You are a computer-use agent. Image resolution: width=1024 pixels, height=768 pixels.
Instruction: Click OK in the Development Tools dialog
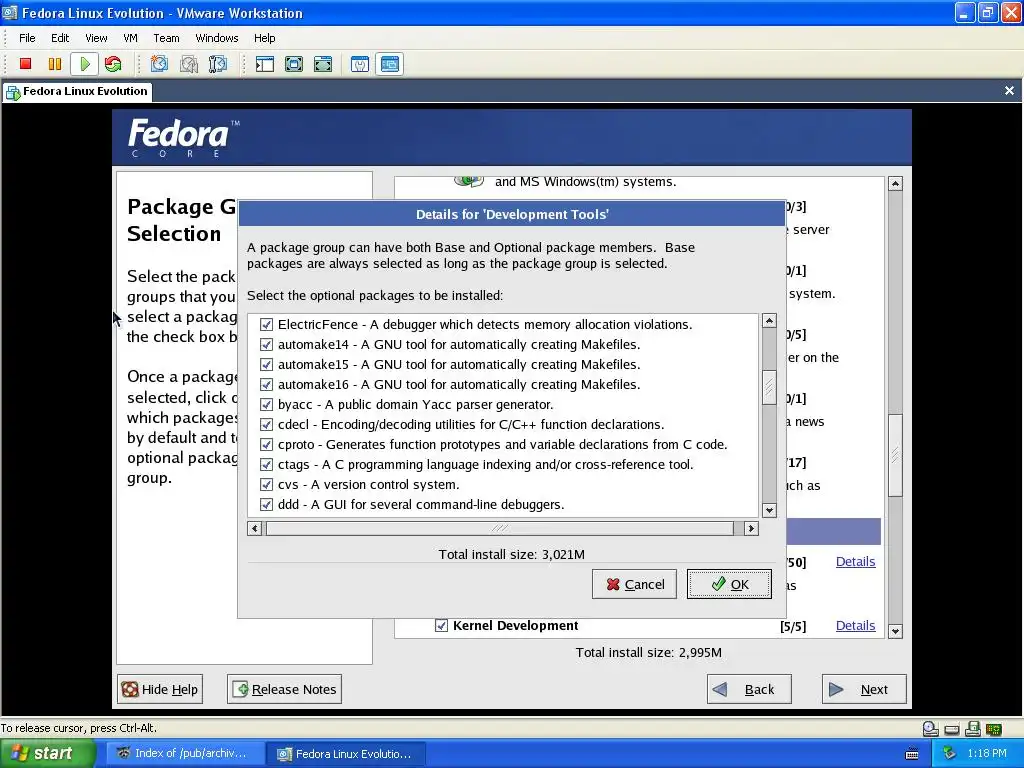pos(729,584)
